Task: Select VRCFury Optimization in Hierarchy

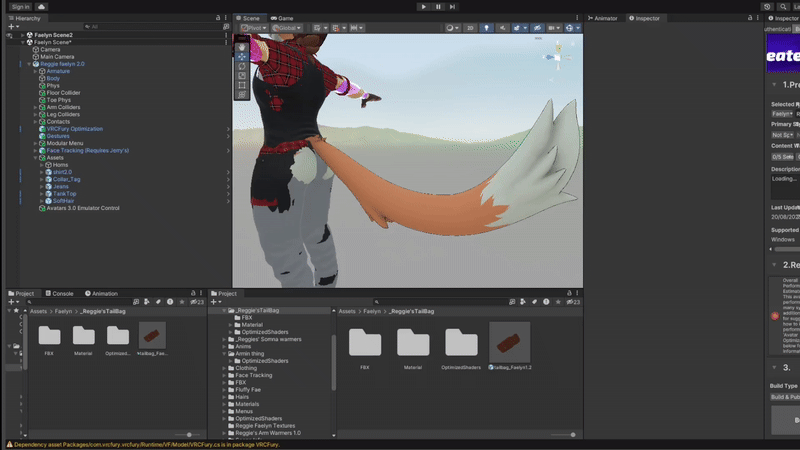Action: [x=74, y=129]
